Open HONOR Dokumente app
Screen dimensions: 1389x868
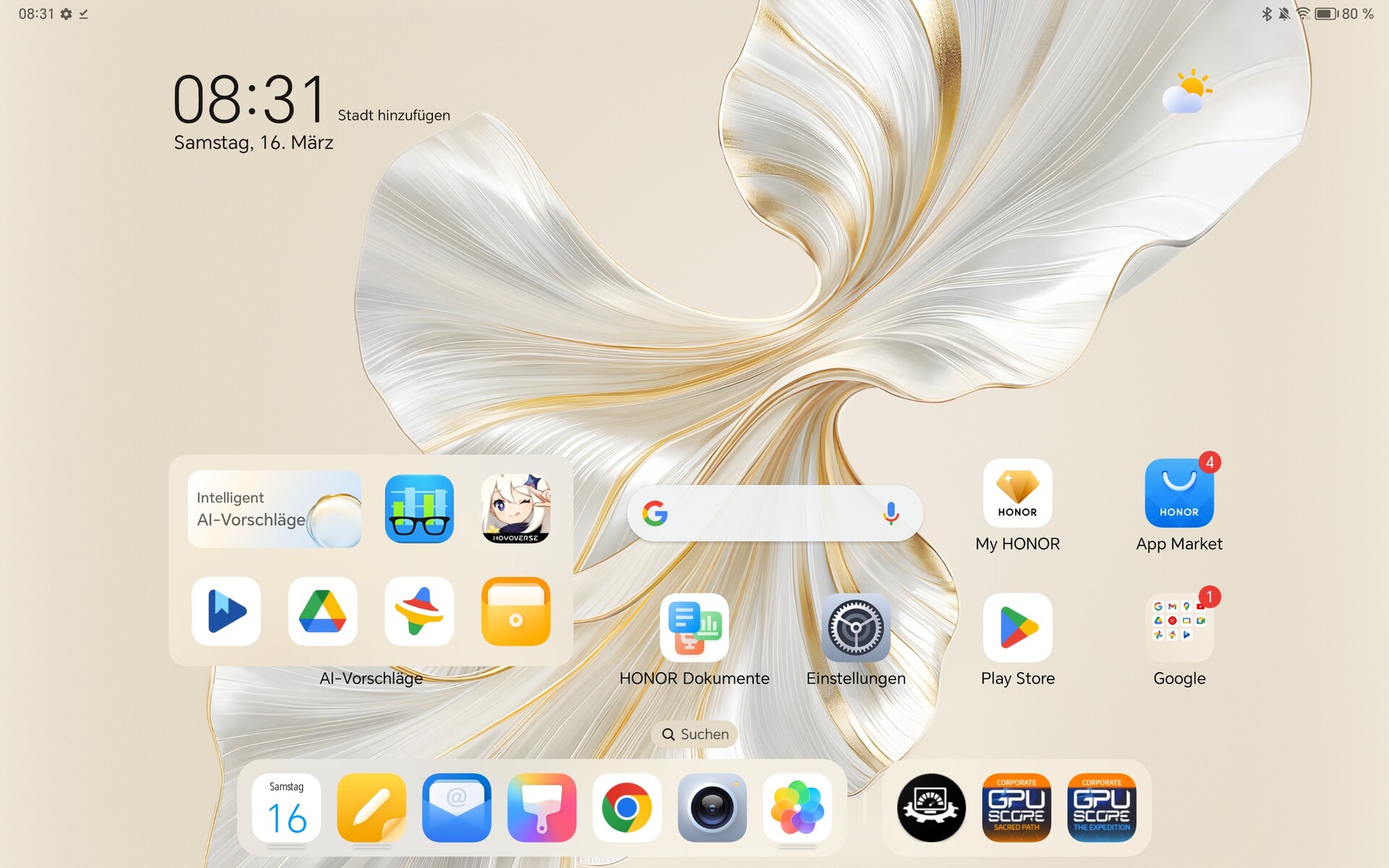point(694,627)
